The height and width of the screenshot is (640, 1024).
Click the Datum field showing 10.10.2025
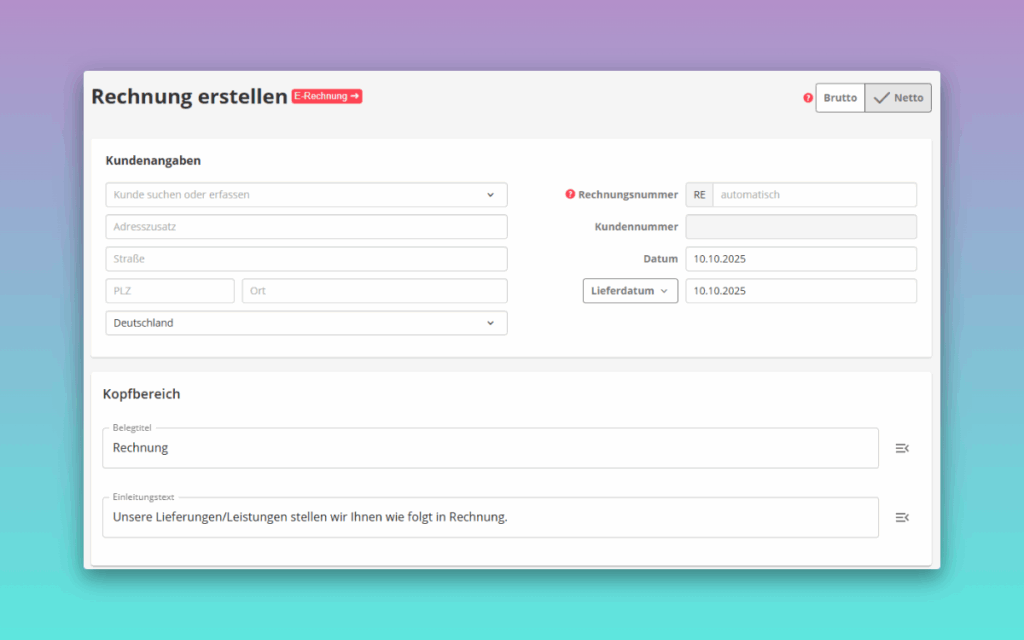pos(800,258)
